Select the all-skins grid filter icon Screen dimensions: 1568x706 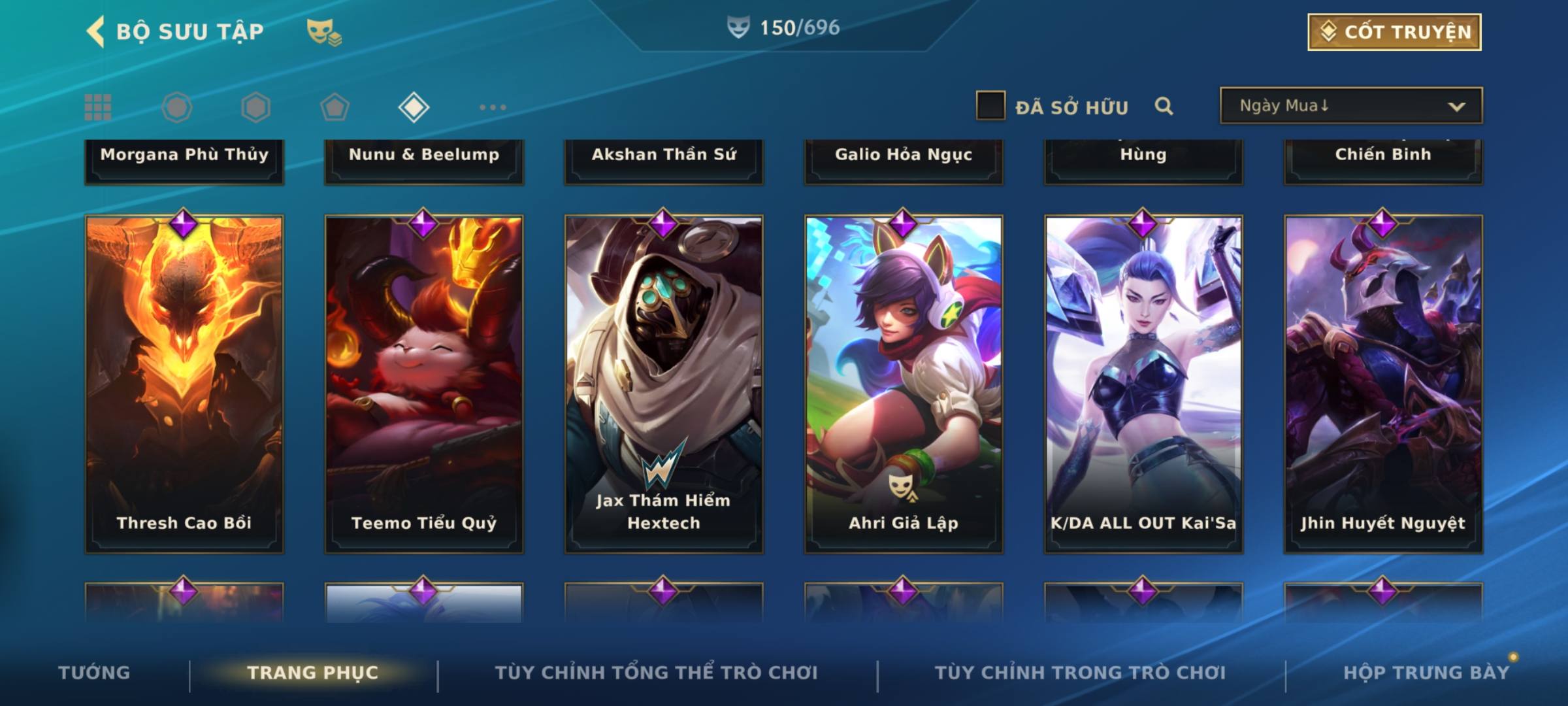coord(98,107)
